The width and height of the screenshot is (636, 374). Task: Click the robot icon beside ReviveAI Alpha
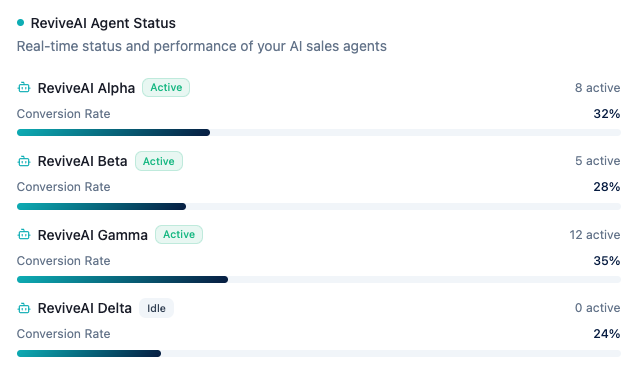click(24, 87)
